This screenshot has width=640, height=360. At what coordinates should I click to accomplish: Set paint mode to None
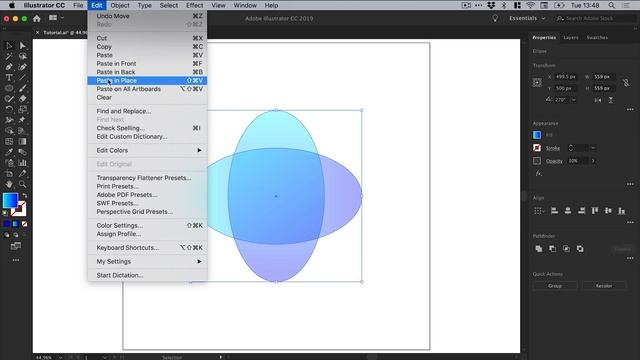[24, 224]
